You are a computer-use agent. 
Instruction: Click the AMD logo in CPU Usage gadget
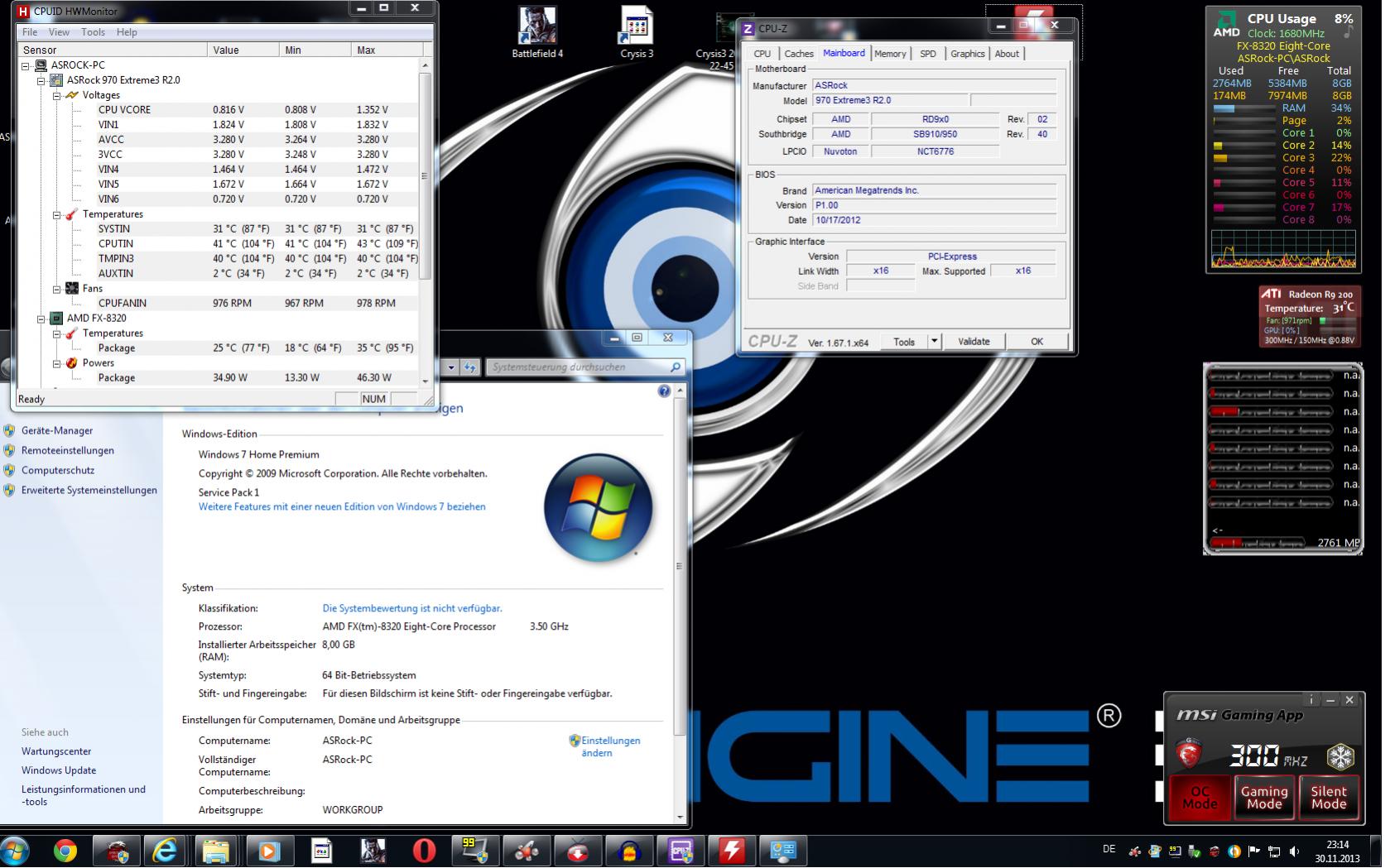[1226, 24]
